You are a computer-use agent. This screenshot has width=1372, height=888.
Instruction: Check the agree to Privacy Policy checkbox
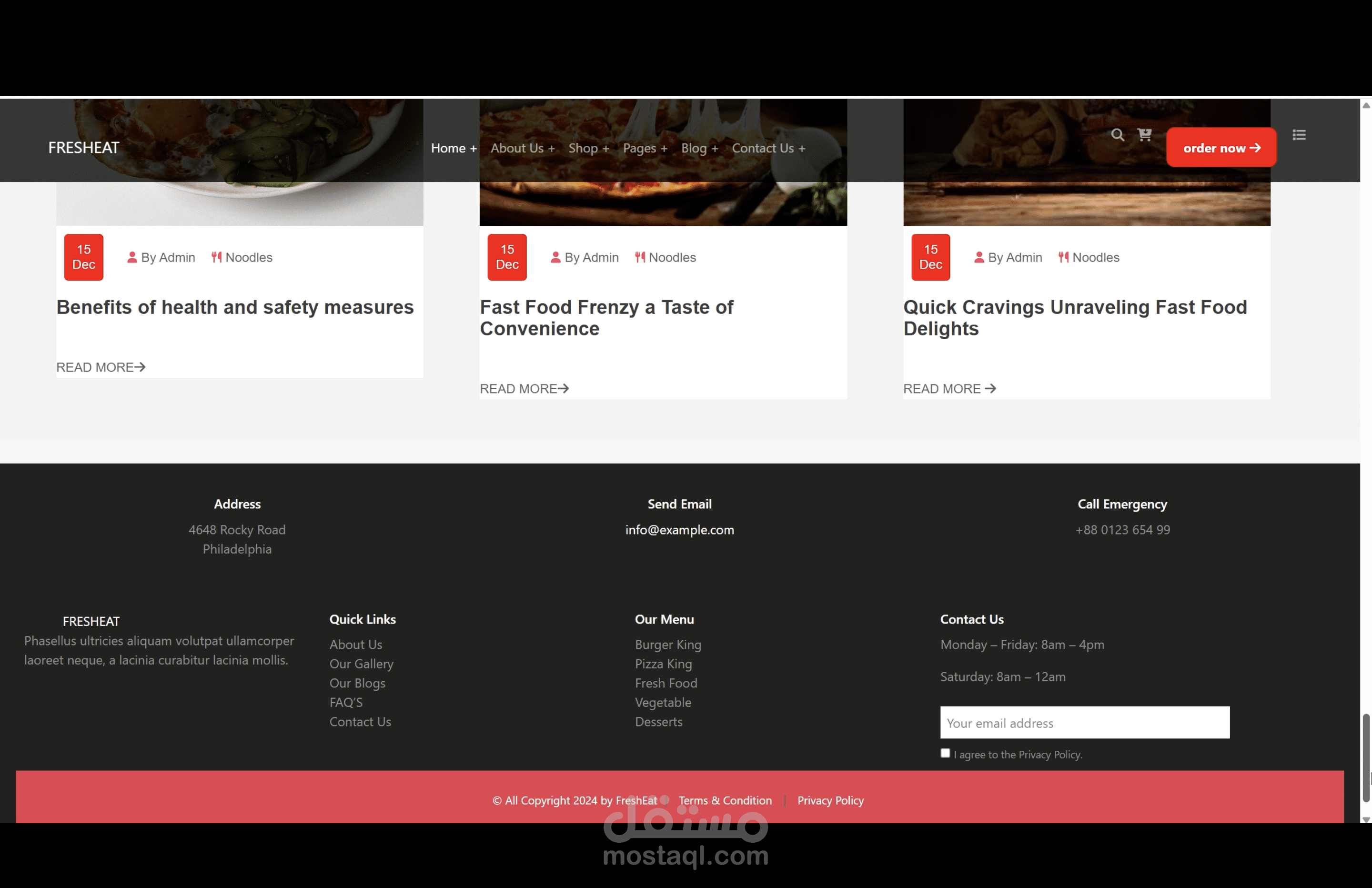pyautogui.click(x=945, y=753)
